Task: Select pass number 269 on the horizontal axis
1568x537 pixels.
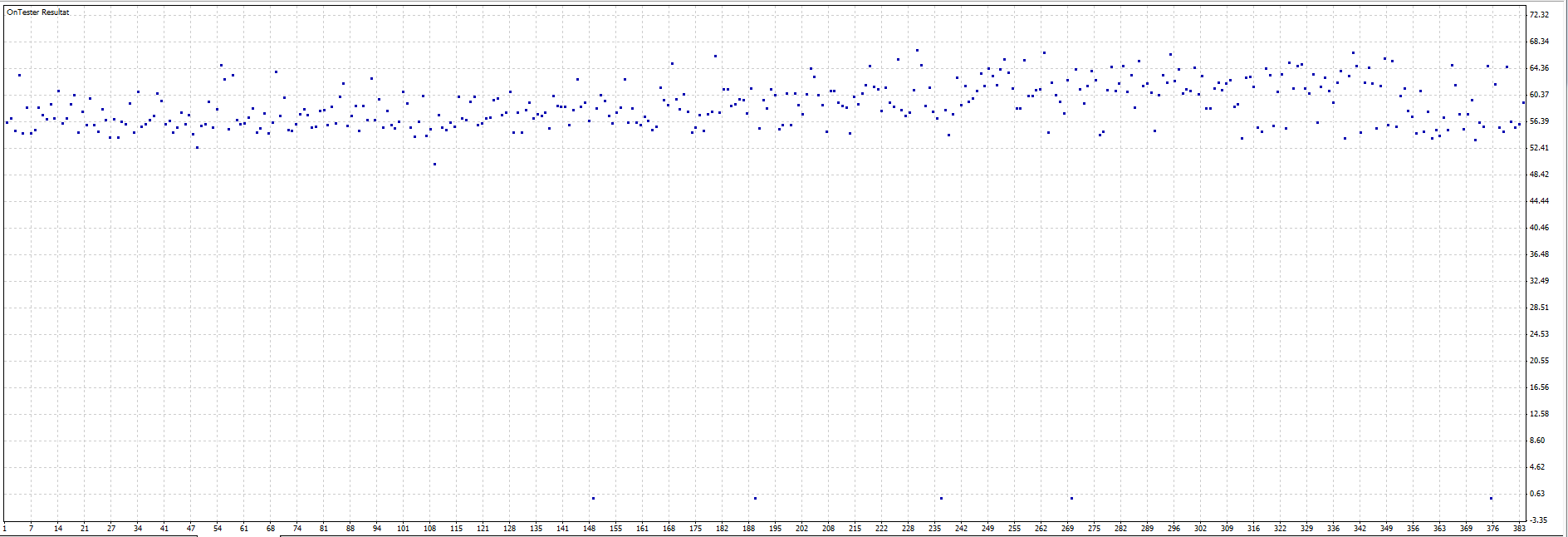Action: (1067, 528)
